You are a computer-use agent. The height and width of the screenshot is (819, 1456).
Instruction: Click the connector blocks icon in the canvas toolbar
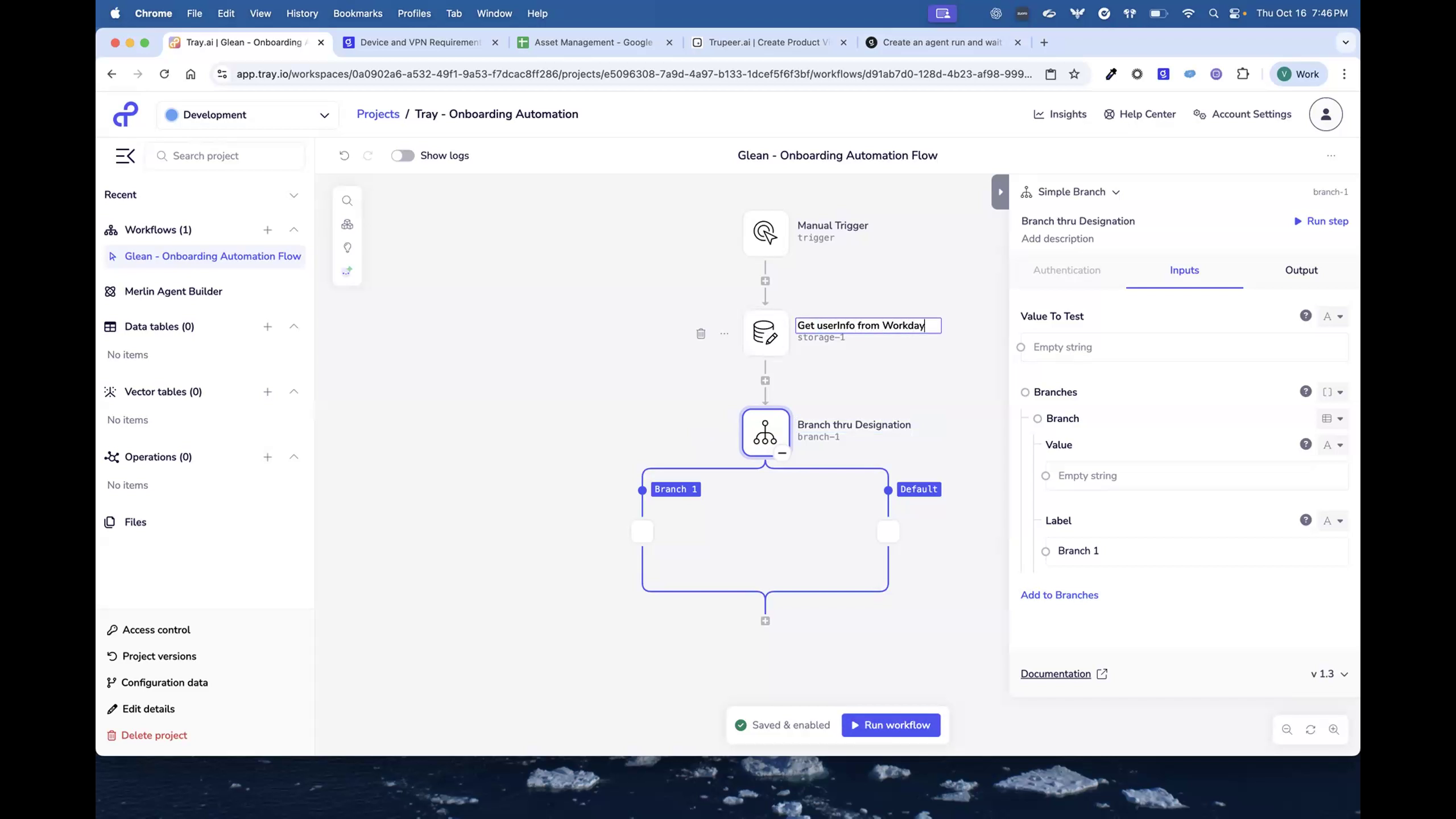[x=347, y=224]
